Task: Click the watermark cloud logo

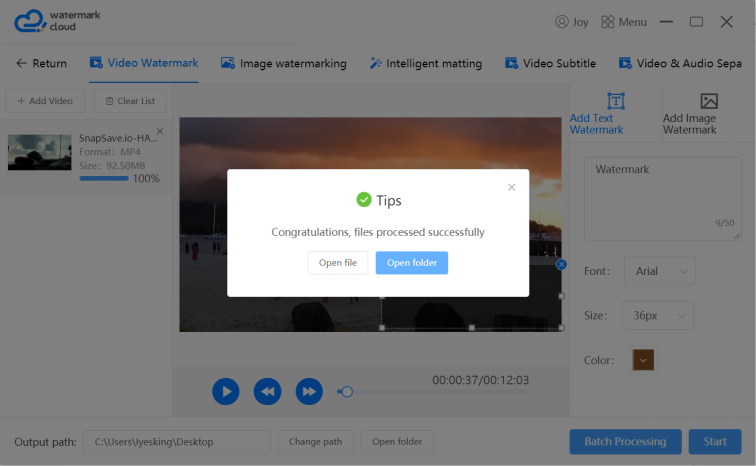Action: [57, 21]
